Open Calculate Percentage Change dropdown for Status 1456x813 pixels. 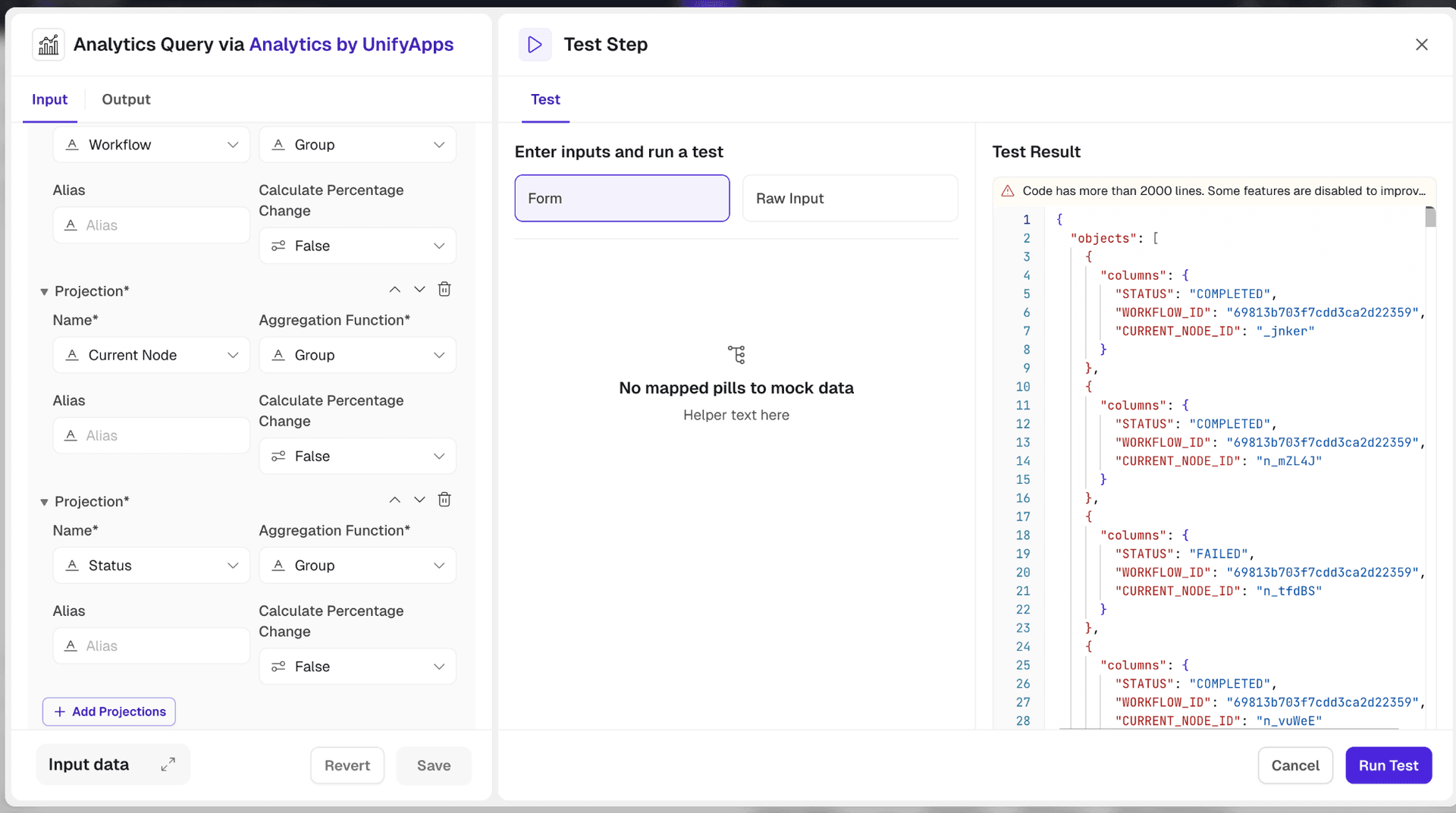357,666
